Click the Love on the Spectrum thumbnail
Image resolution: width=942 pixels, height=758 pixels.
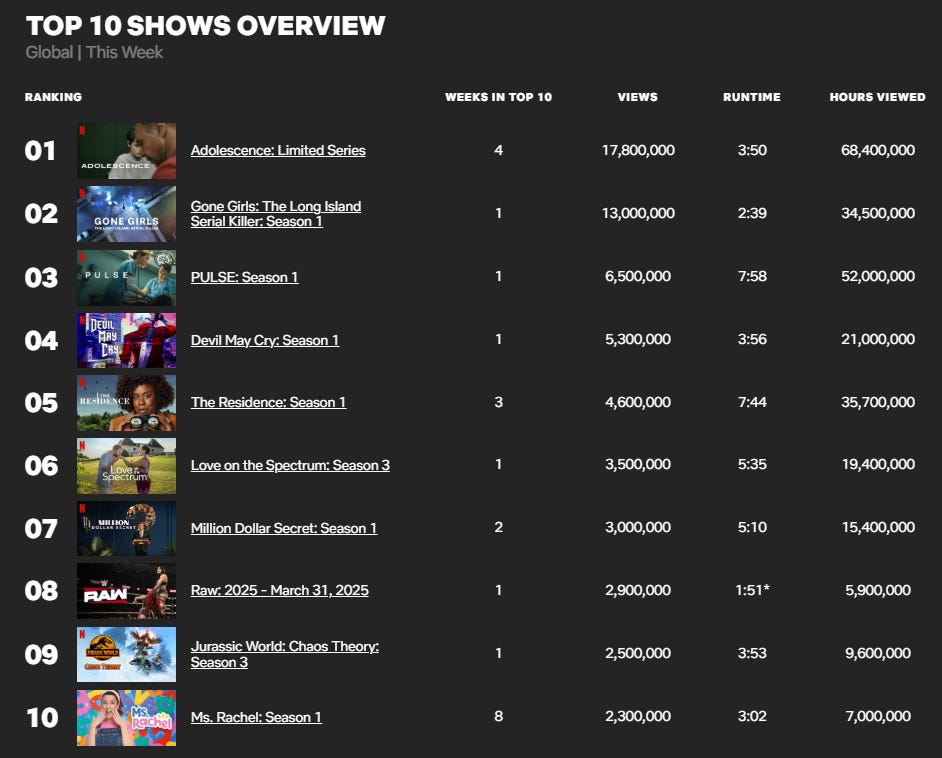[126, 465]
